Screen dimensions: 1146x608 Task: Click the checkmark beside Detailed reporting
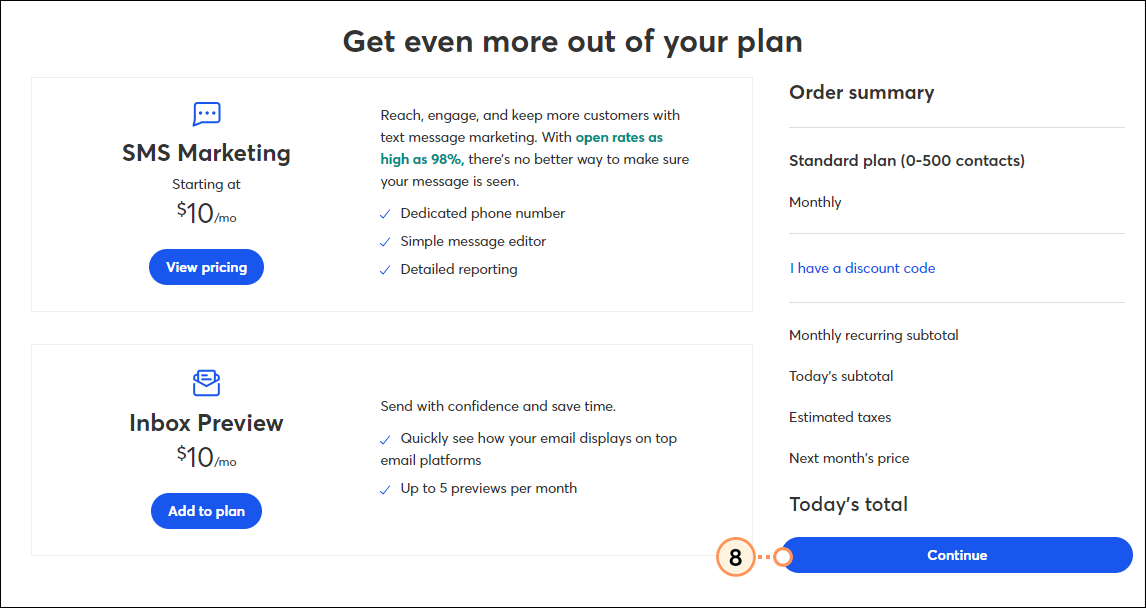(x=385, y=270)
